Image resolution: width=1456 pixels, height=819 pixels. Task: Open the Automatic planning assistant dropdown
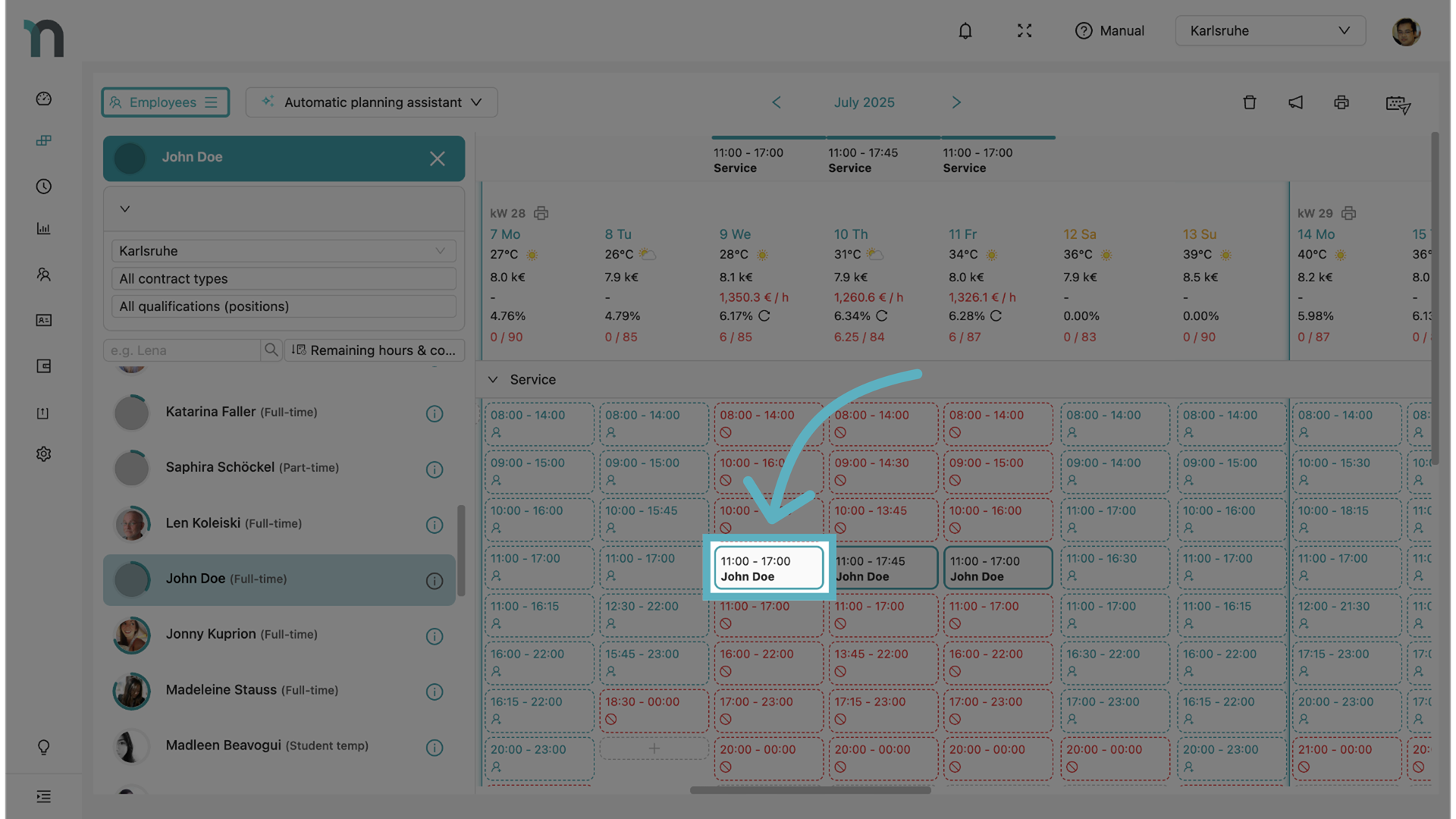point(372,102)
